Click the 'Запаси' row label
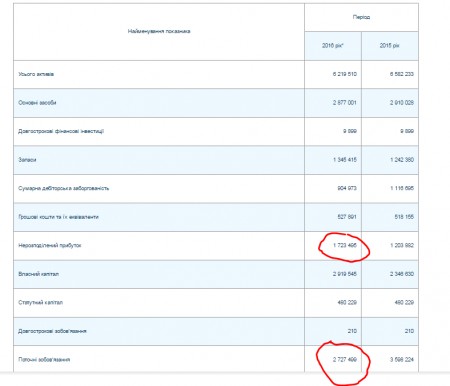This screenshot has width=450, height=386. 27,160
